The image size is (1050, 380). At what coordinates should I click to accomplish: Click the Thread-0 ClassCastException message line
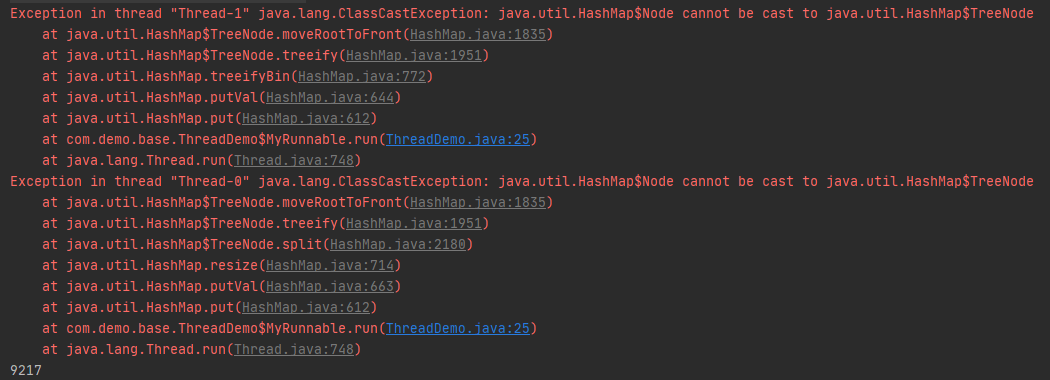[522, 182]
